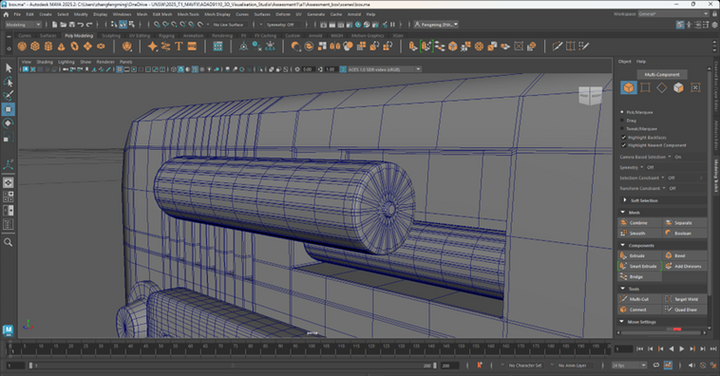The width and height of the screenshot is (720, 376).
Task: Switch to the Rigging shelf tab
Action: click(x=166, y=35)
